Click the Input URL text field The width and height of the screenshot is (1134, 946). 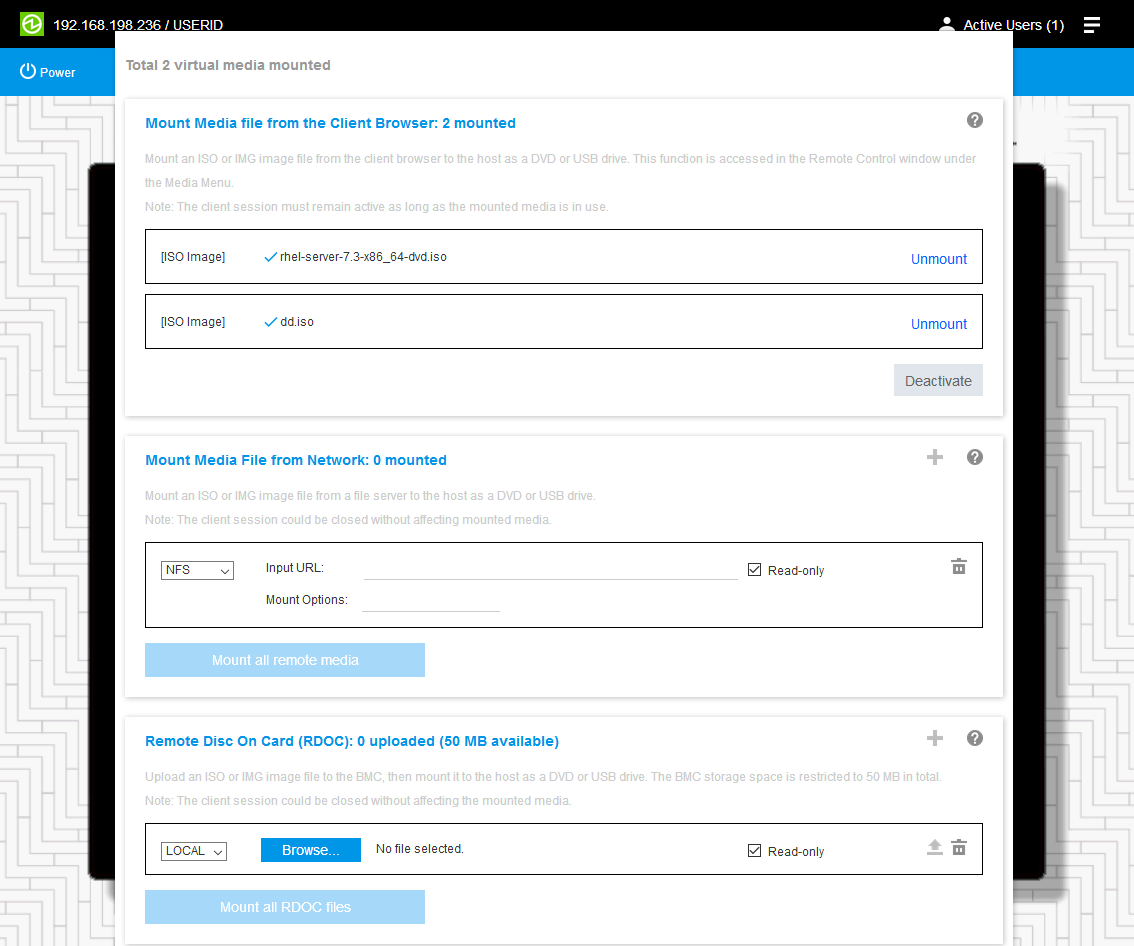pos(550,569)
